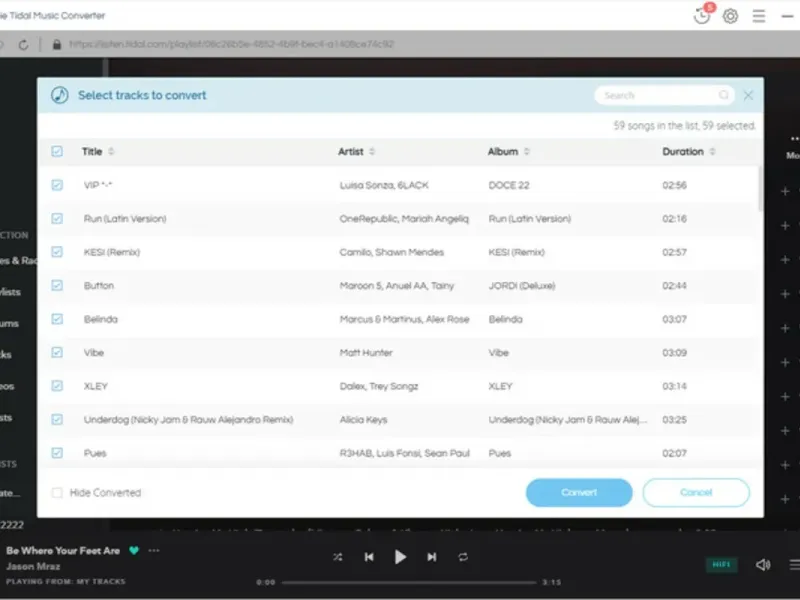Viewport: 800px width, 600px height.
Task: Click the HiFi quality badge
Action: click(x=721, y=564)
